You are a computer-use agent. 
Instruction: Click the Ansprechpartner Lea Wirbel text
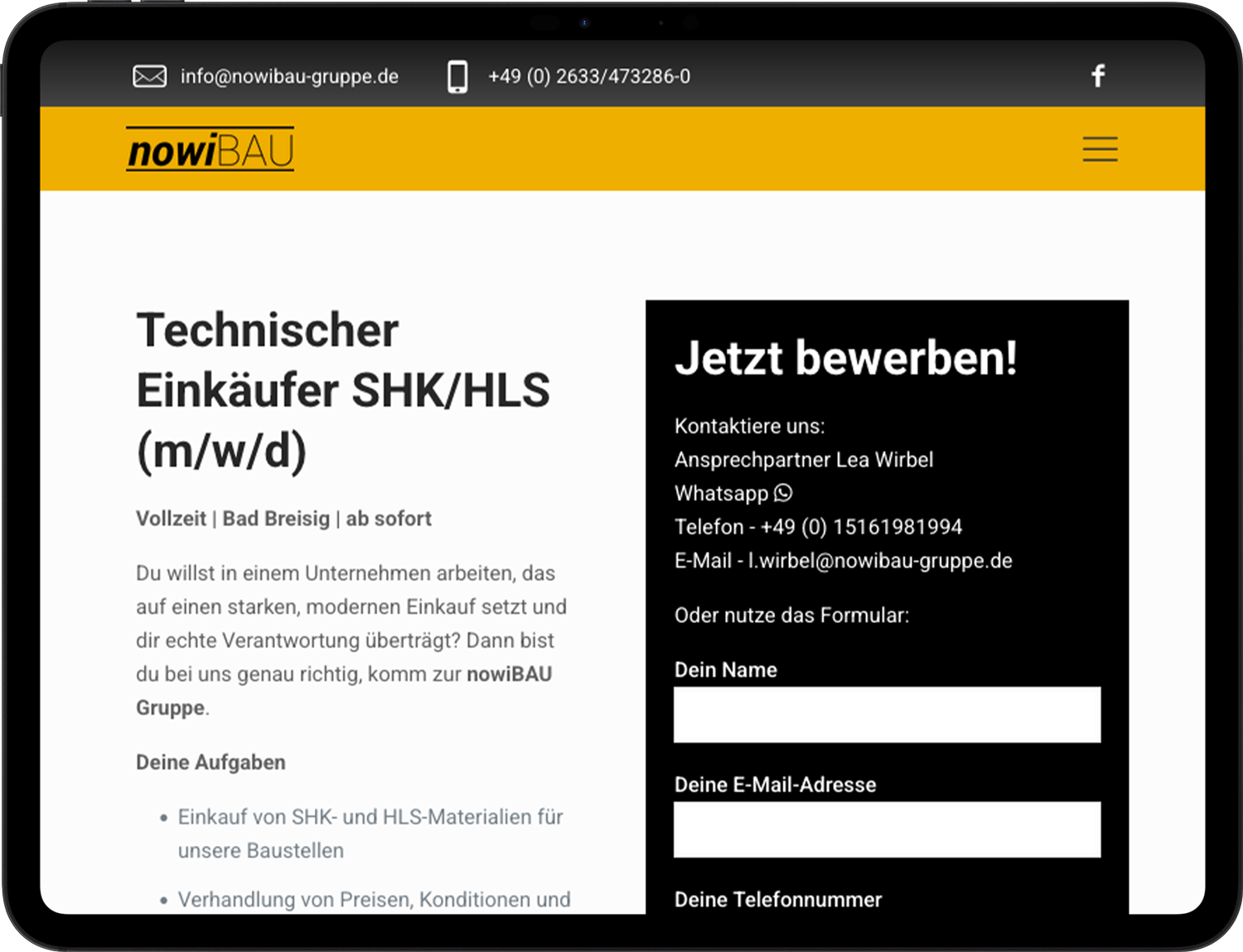point(804,460)
